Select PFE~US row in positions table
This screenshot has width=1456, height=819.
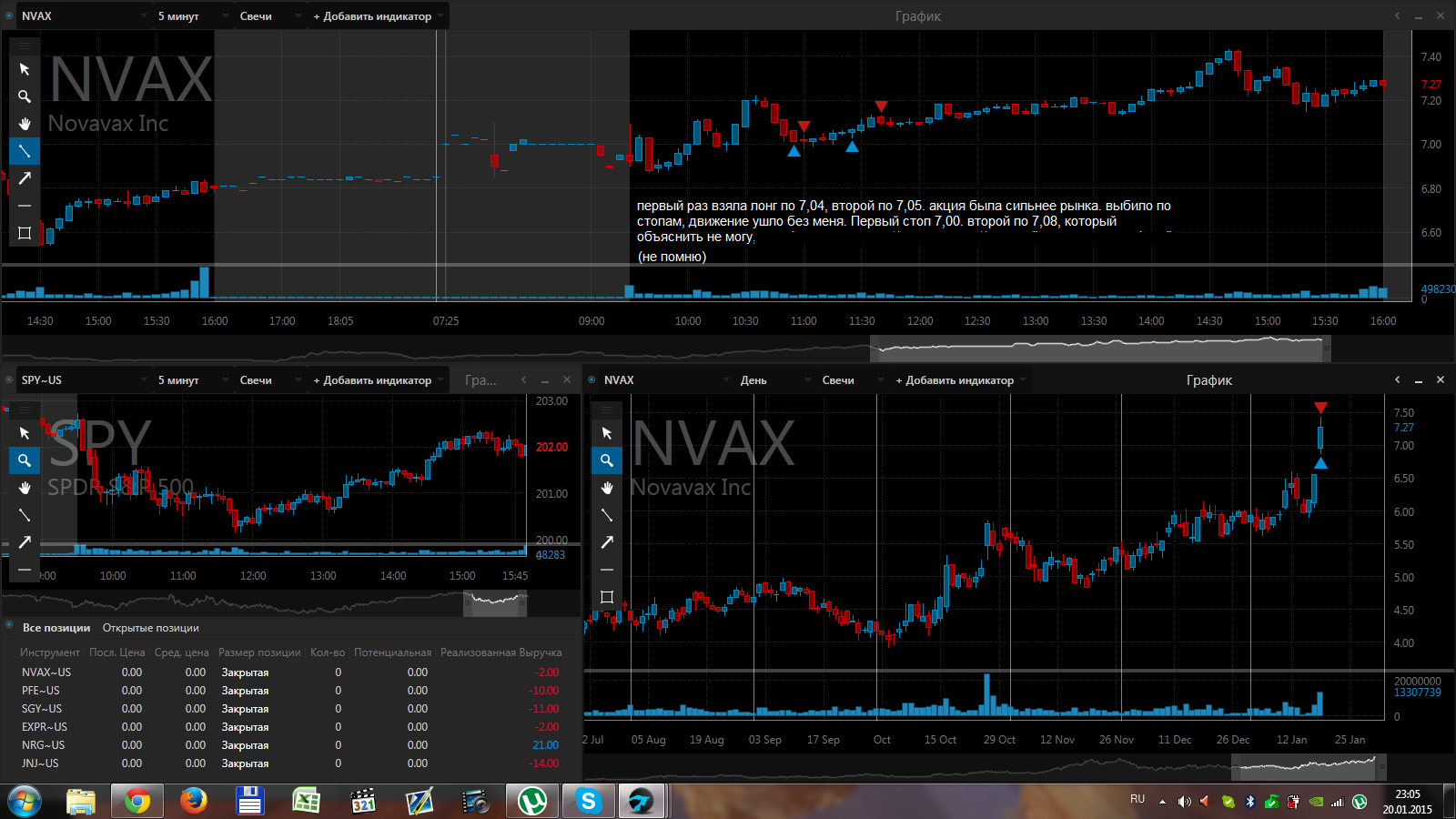point(291,691)
